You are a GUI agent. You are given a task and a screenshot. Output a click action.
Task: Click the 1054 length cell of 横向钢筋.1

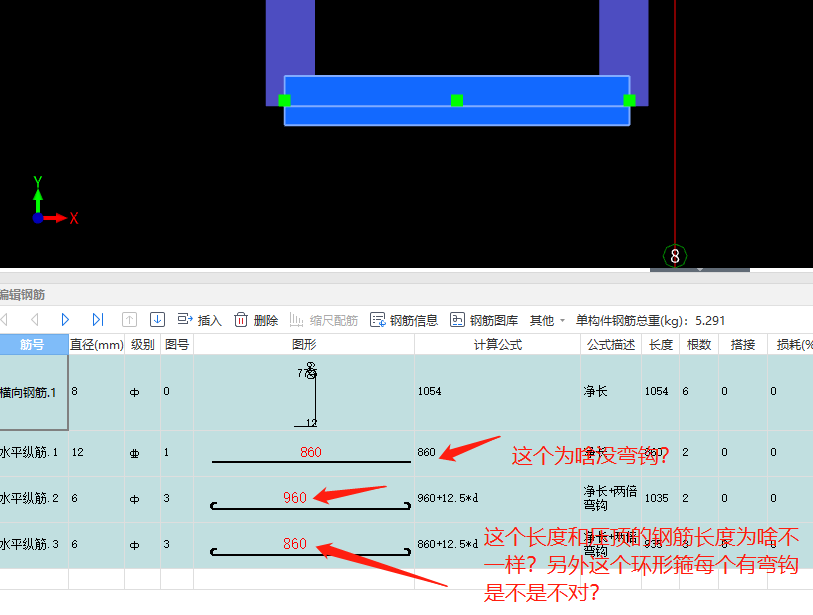point(660,392)
